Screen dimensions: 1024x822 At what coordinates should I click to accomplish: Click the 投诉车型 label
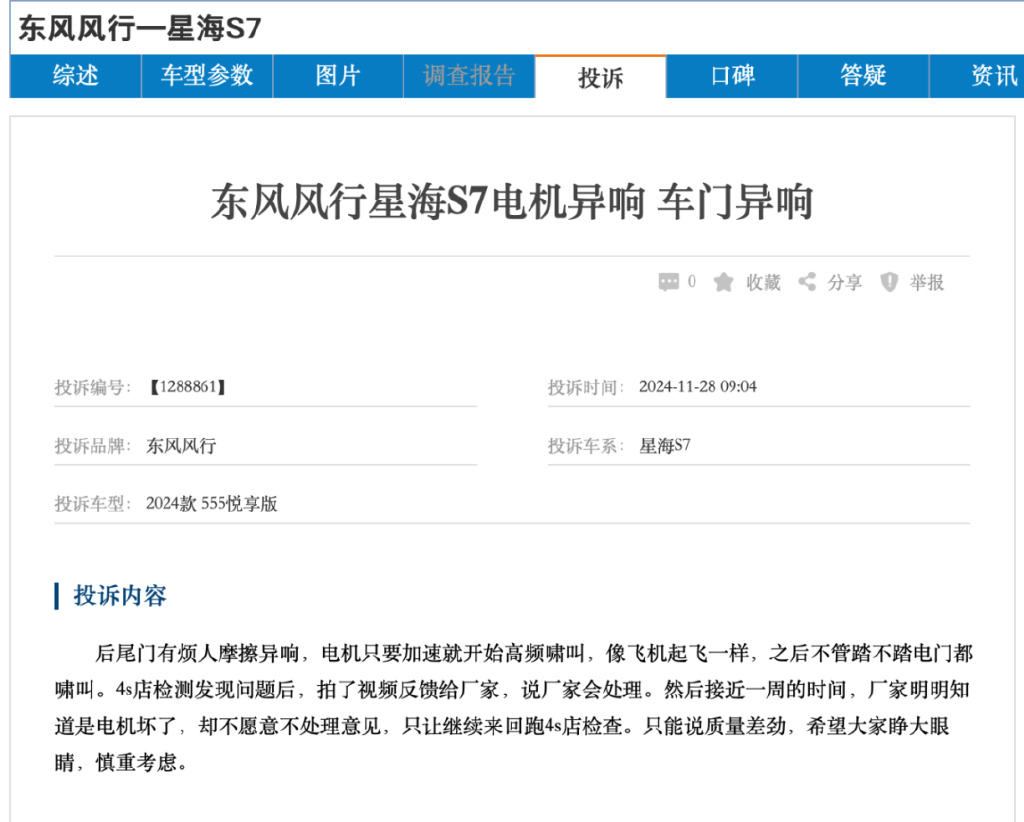click(93, 504)
